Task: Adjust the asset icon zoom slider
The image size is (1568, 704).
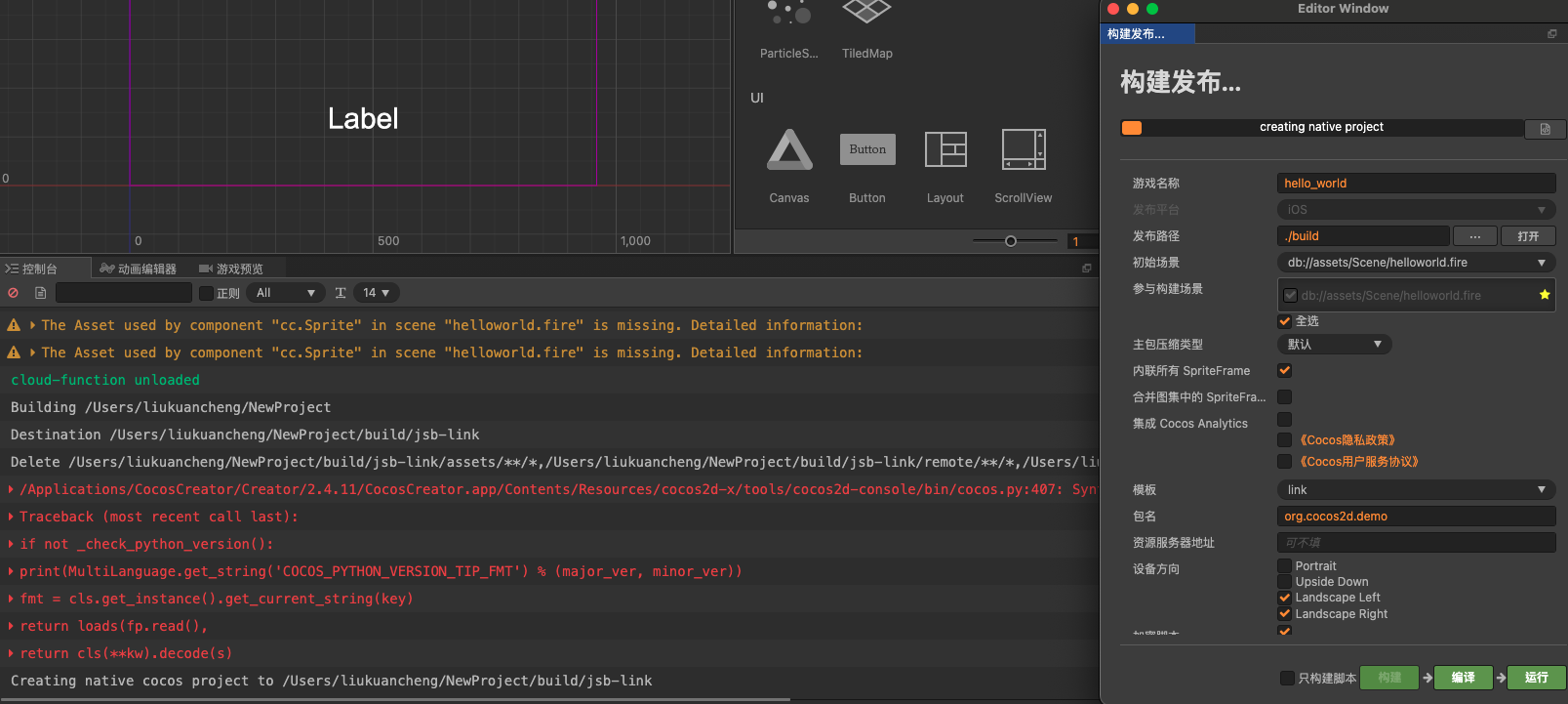Action: 1011,241
